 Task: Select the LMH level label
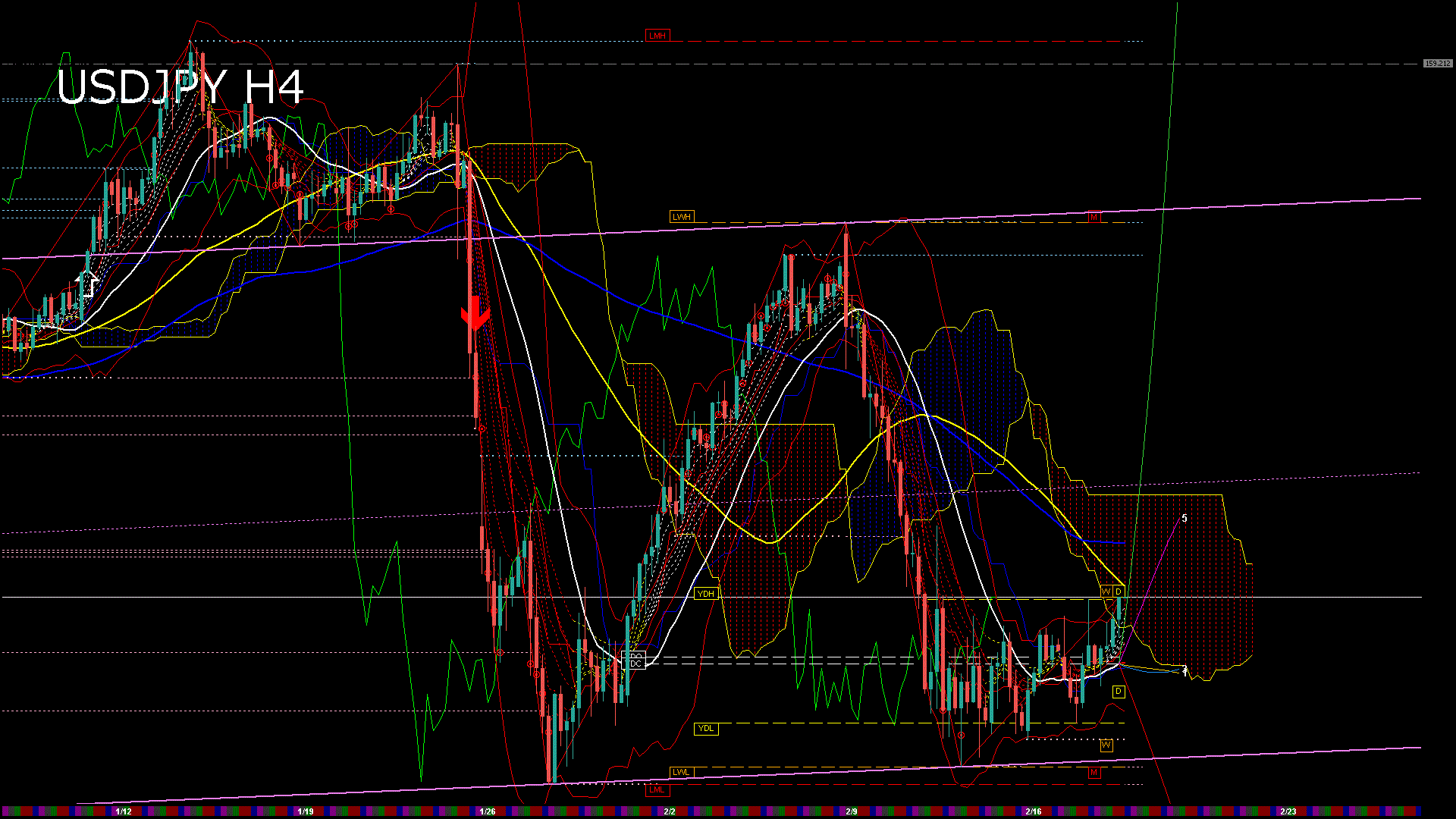click(657, 36)
